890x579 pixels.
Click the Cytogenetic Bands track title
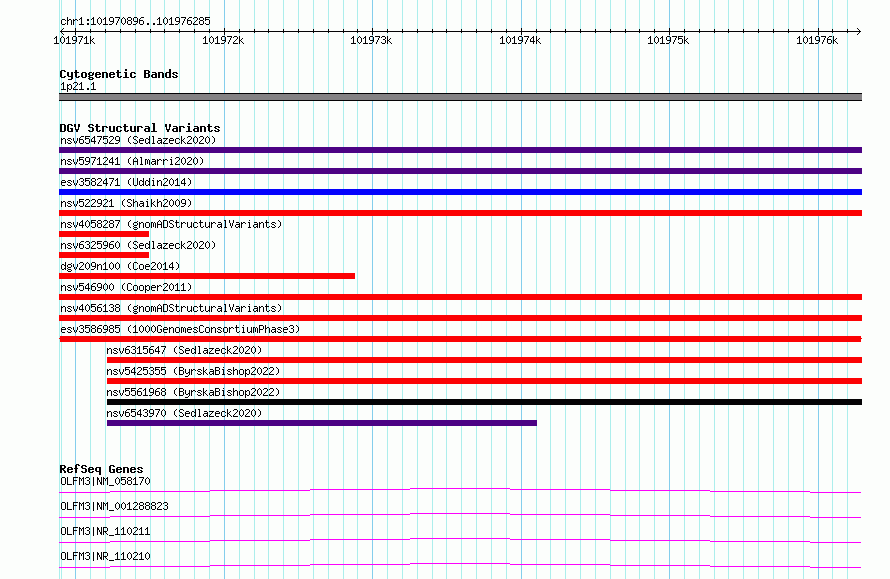[x=119, y=74]
